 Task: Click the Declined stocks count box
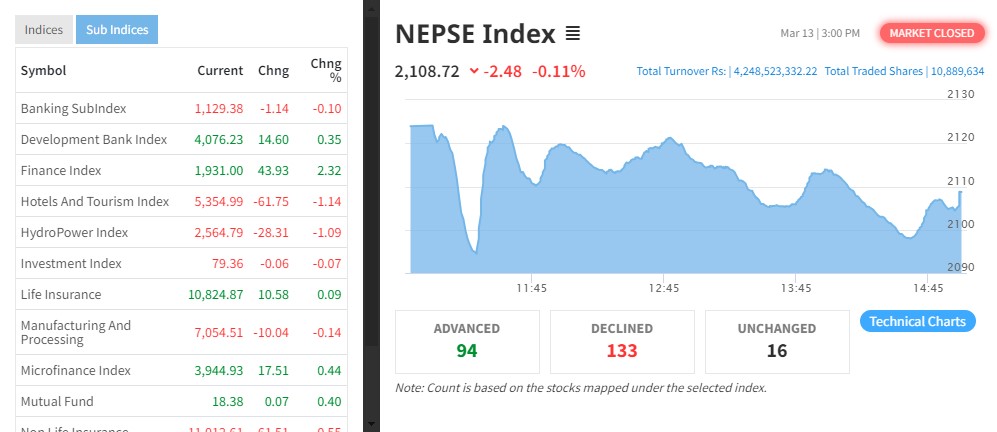click(x=622, y=340)
